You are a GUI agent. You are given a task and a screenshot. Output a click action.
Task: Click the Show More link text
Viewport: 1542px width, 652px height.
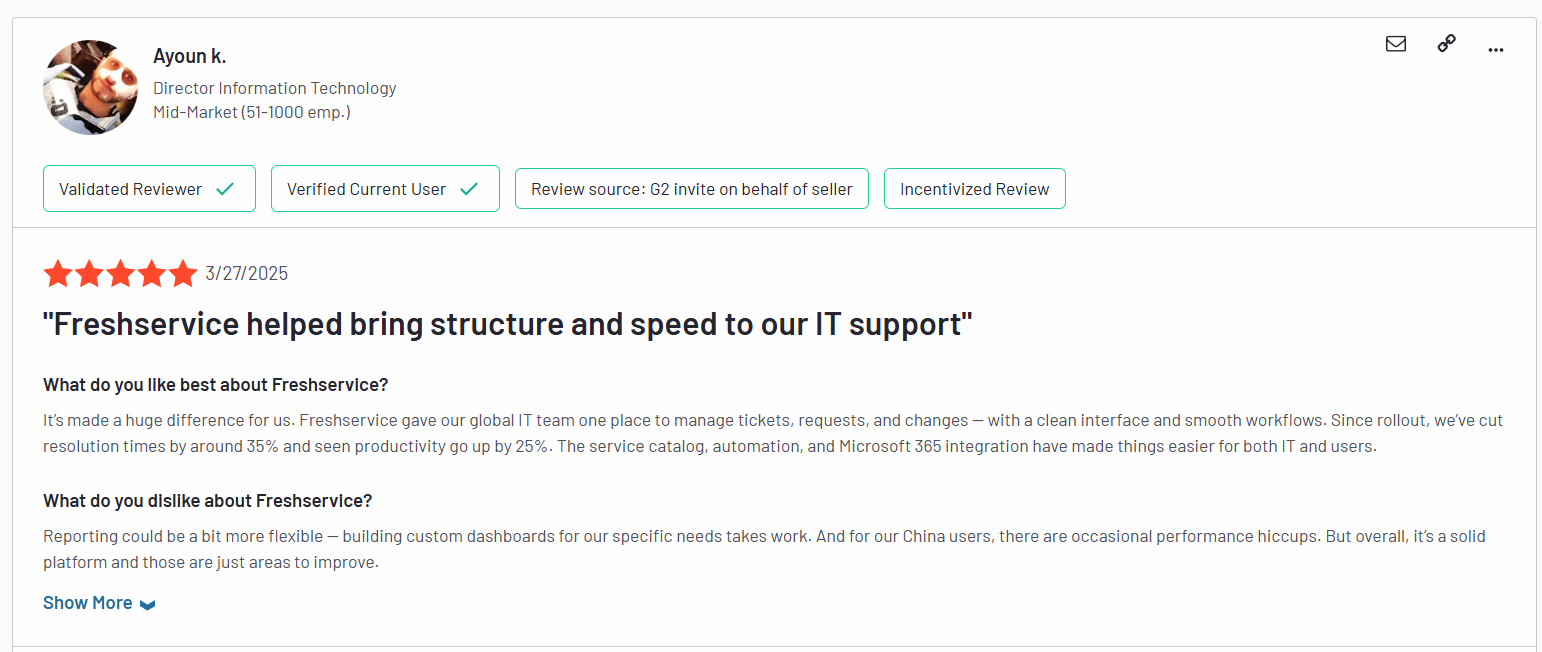click(87, 603)
